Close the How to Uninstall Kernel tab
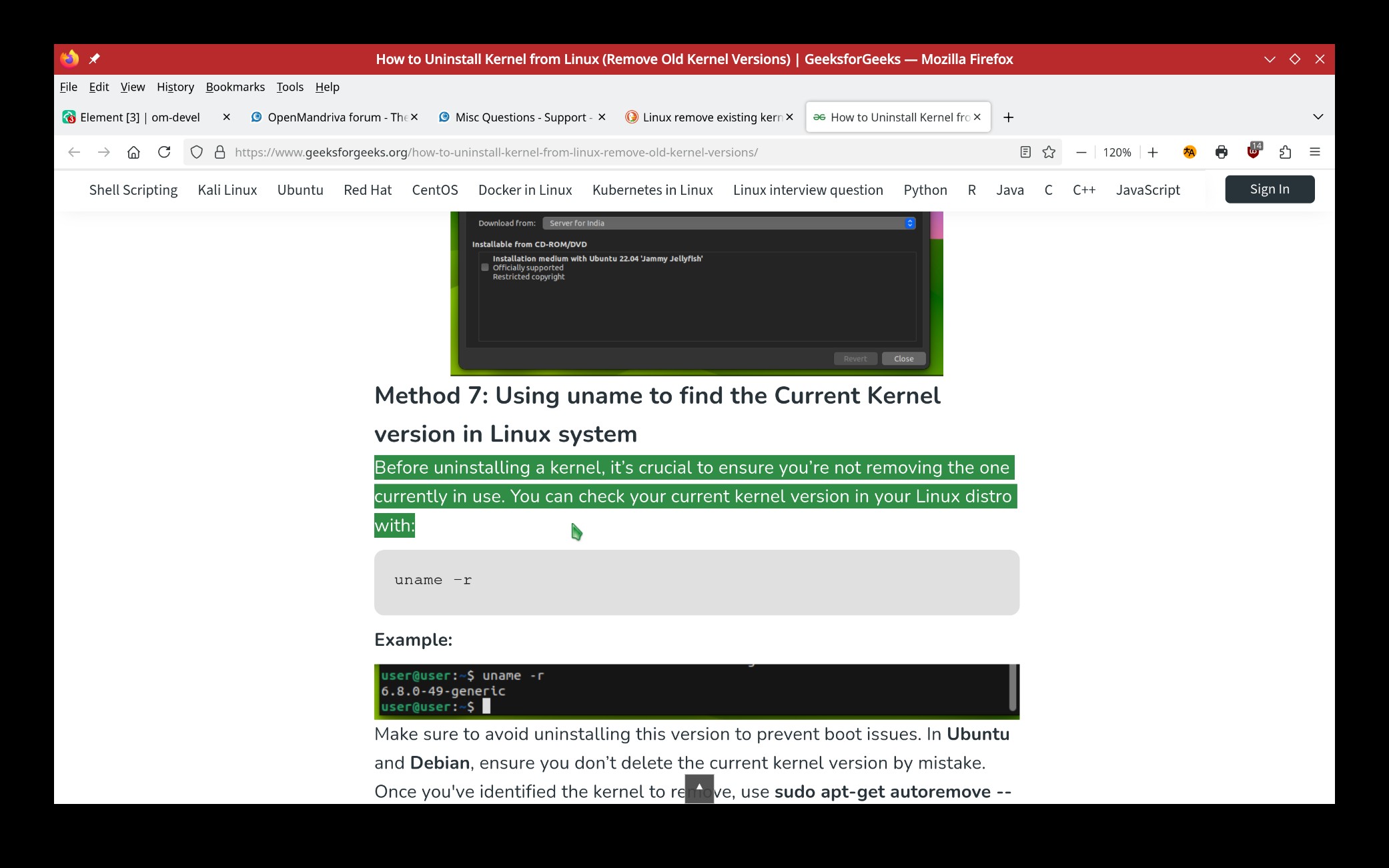 click(x=977, y=117)
